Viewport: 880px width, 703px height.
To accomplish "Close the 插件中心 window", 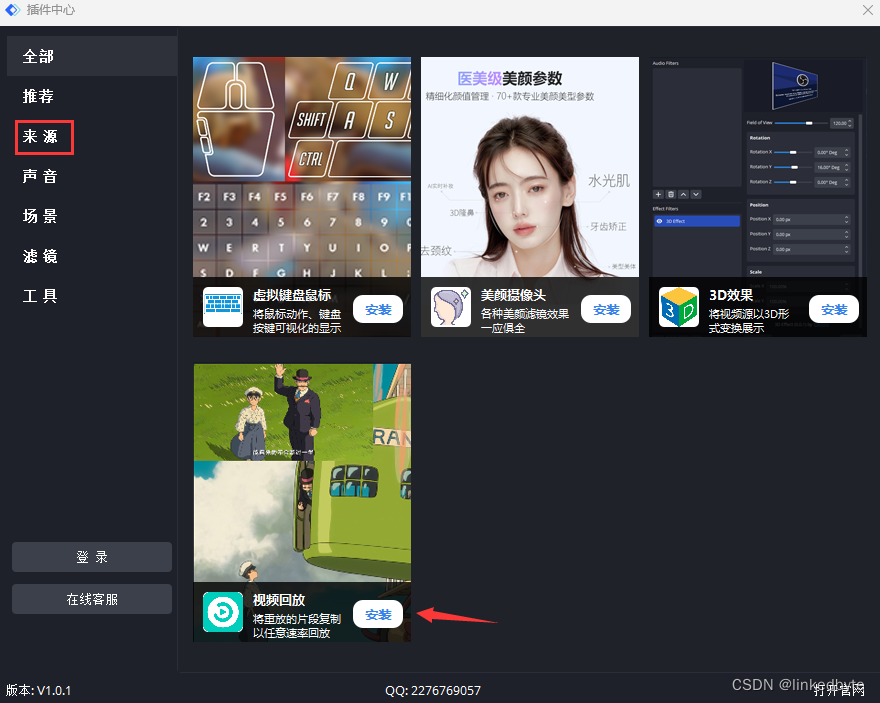I will (868, 10).
